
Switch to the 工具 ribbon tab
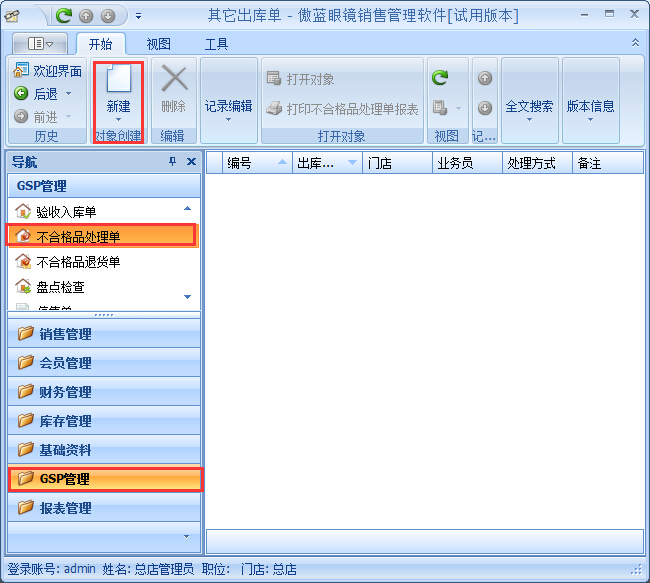coord(216,44)
